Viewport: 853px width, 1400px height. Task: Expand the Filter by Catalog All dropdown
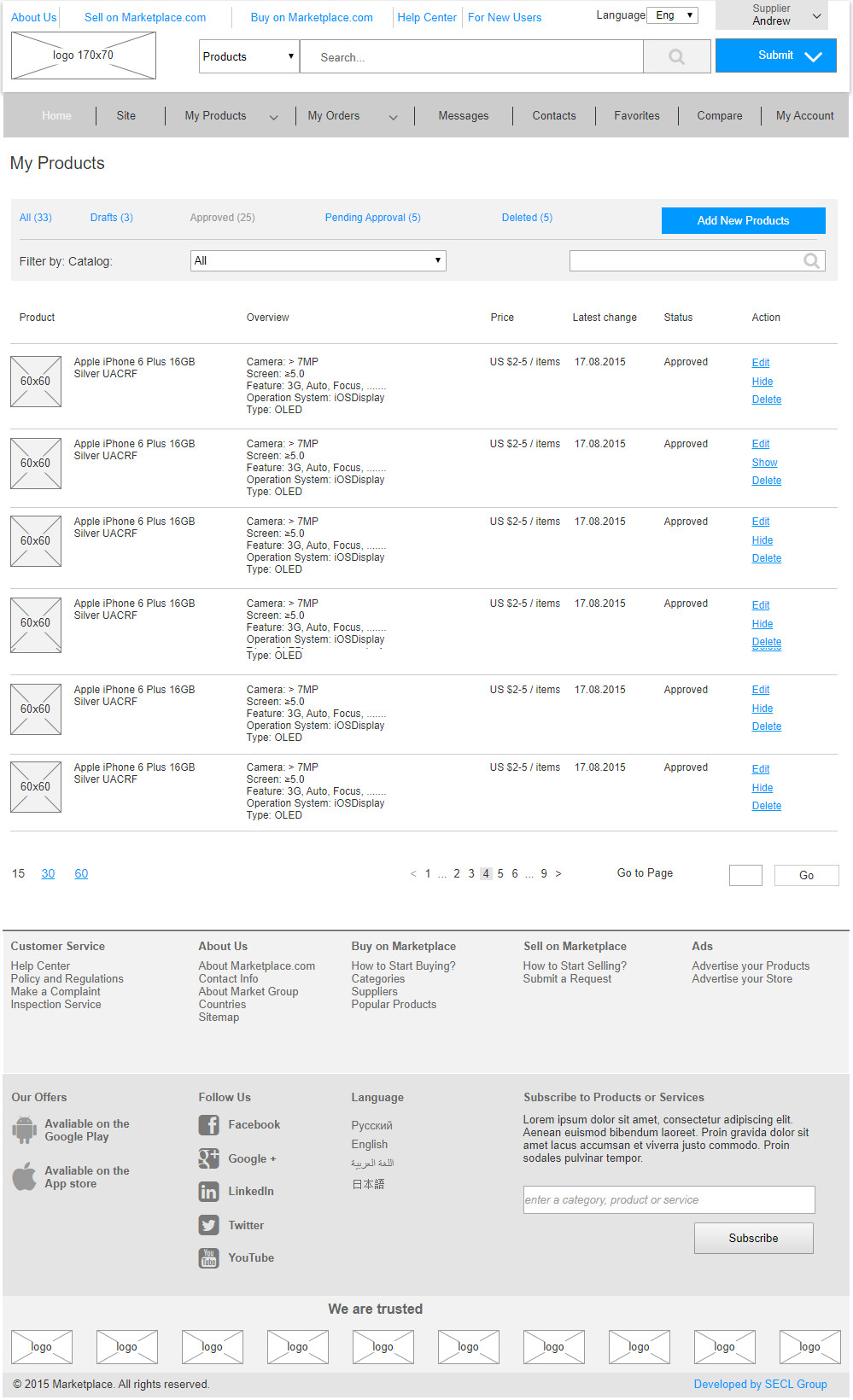[x=318, y=260]
